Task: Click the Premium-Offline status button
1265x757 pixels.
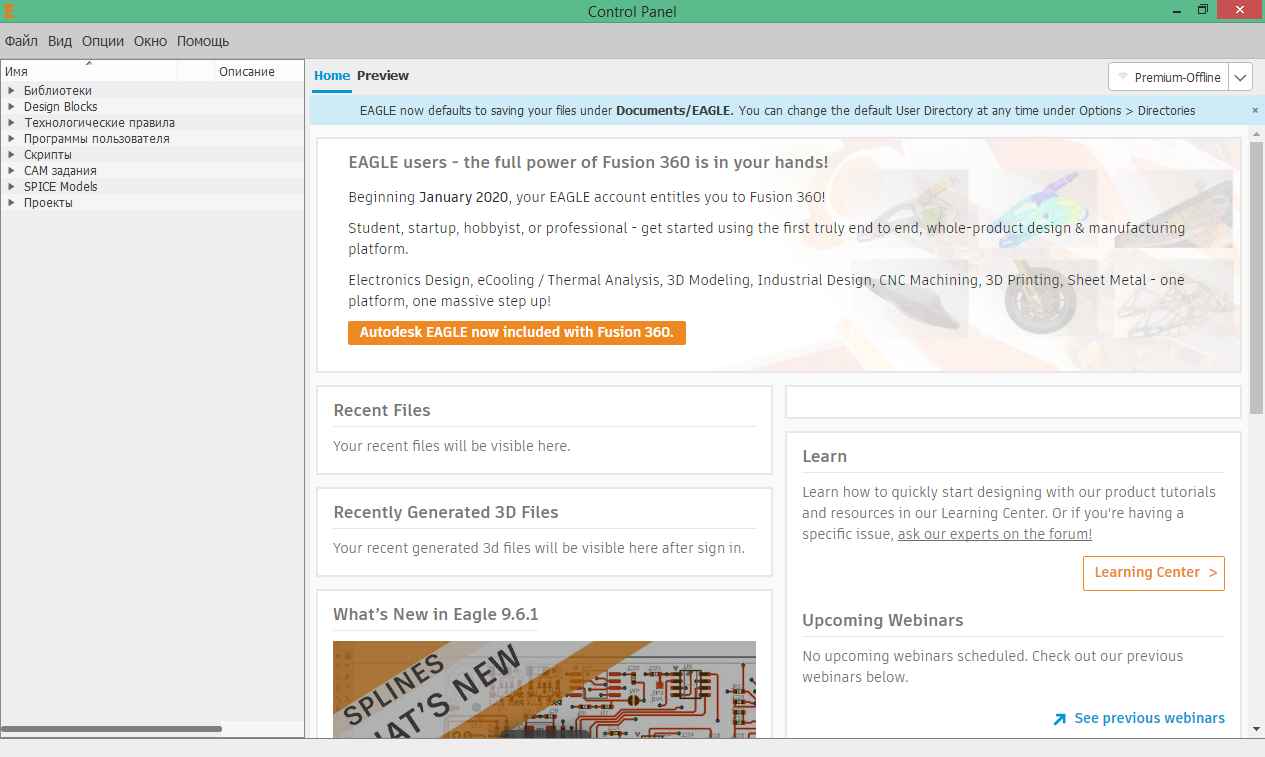Action: pos(1168,77)
